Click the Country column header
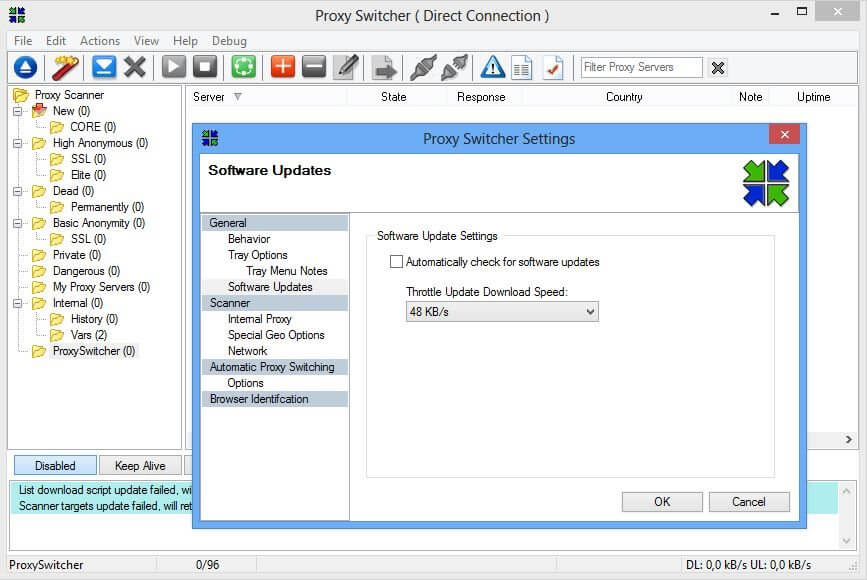 [x=624, y=97]
